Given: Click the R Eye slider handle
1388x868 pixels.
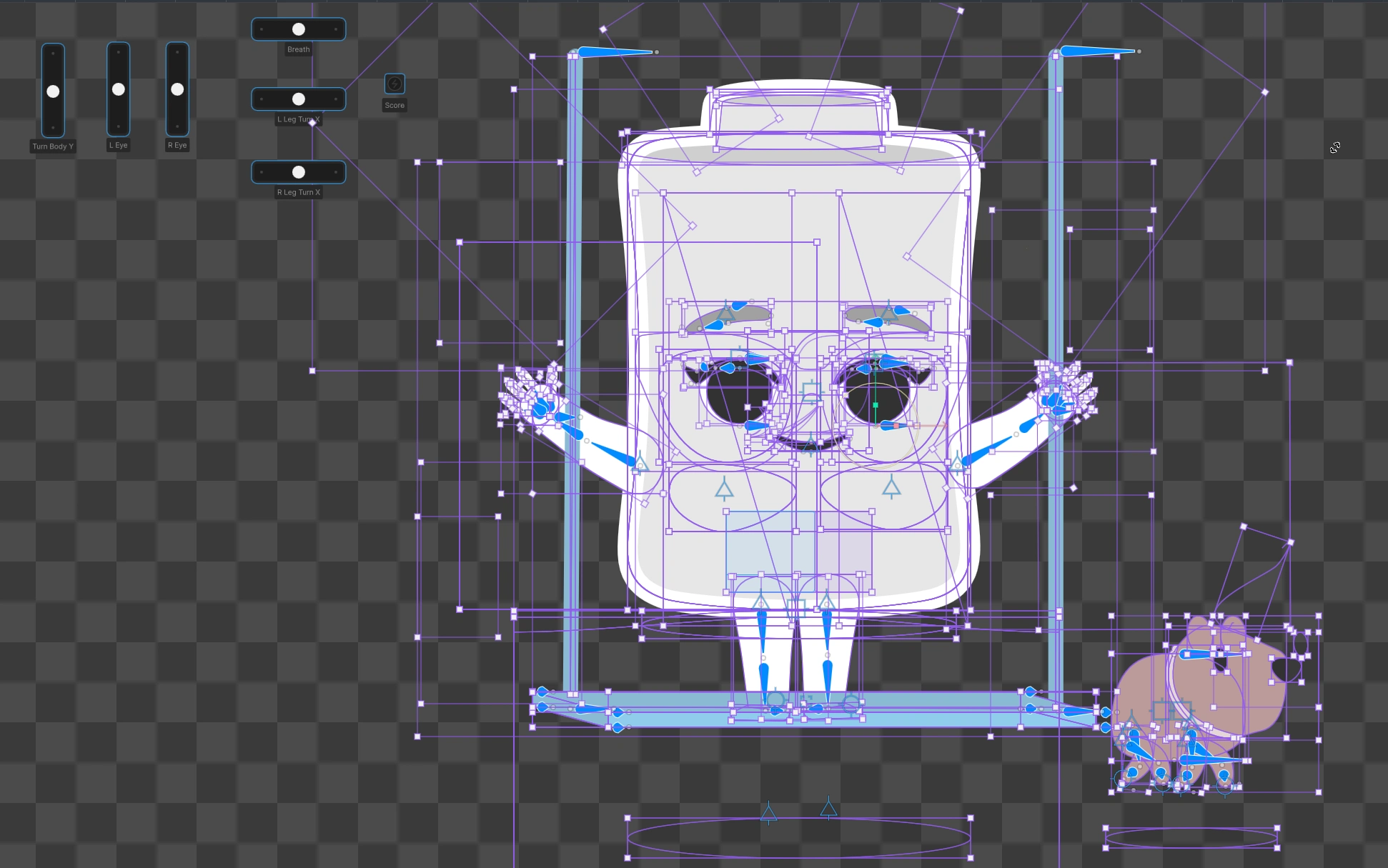Looking at the screenshot, I should pos(177,90).
